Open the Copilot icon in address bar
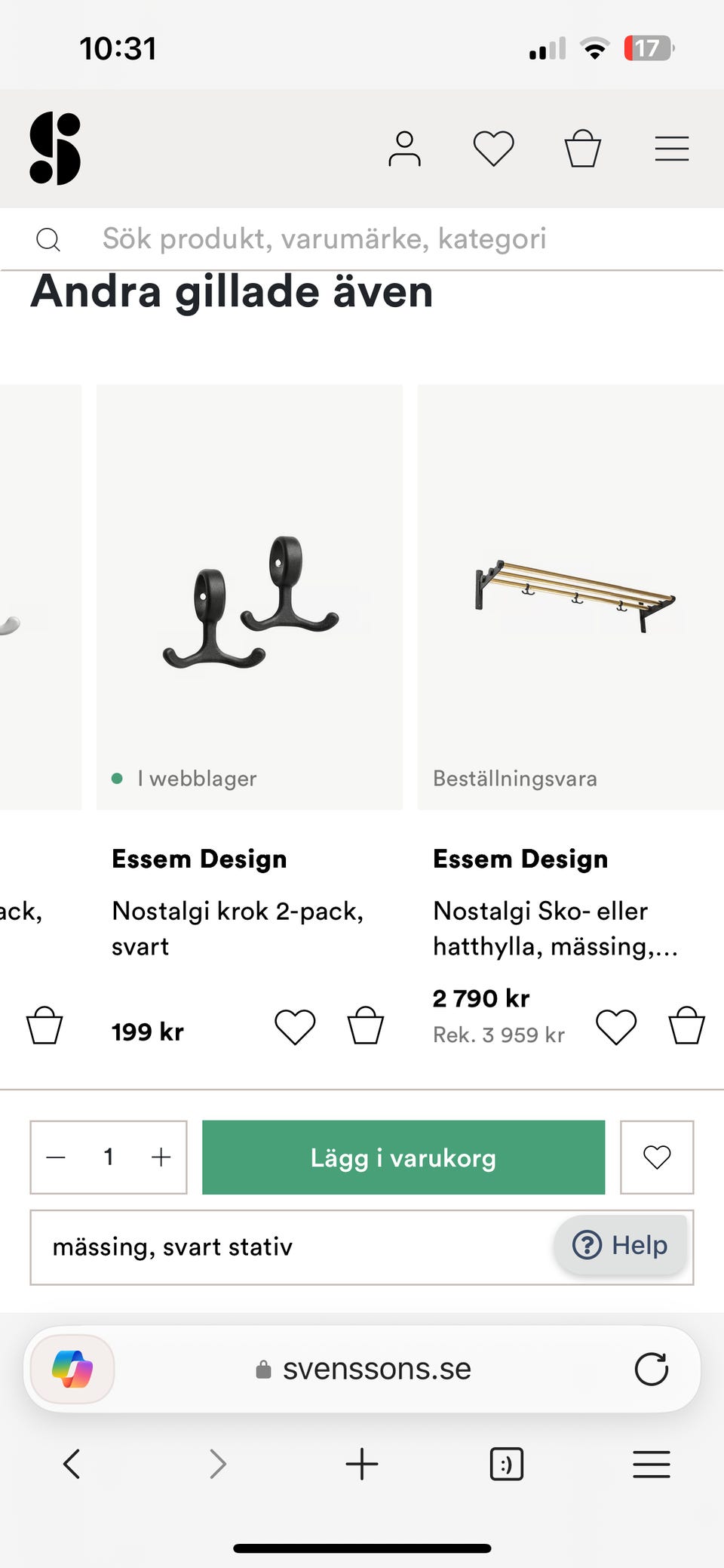Image resolution: width=724 pixels, height=1568 pixels. [x=72, y=1369]
